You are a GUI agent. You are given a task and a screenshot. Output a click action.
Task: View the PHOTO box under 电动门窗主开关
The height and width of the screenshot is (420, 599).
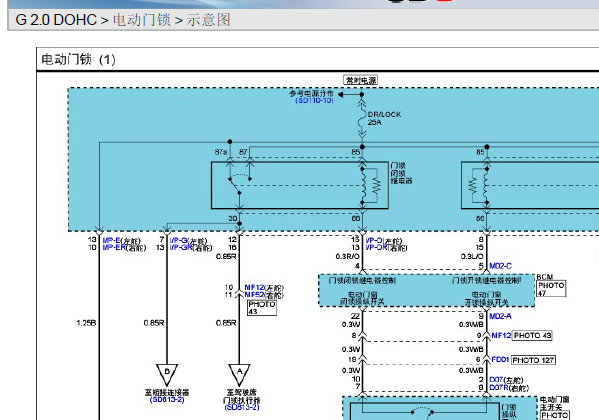[x=555, y=415]
